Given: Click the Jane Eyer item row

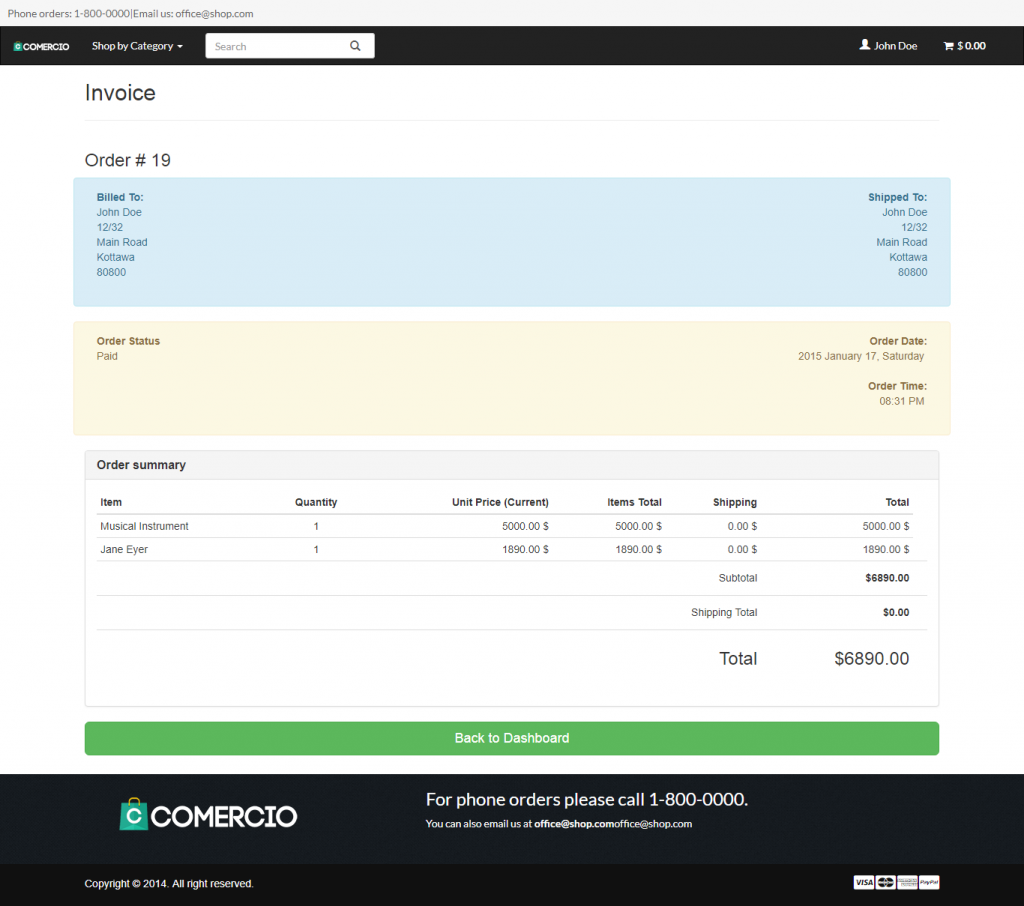Looking at the screenshot, I should [x=124, y=549].
